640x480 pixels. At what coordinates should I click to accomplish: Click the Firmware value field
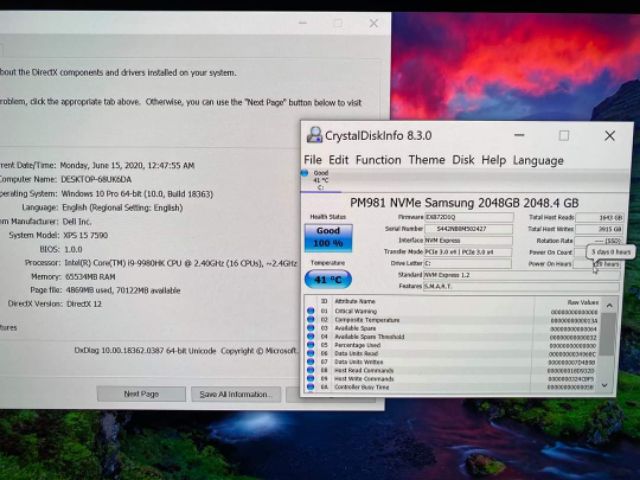tap(469, 217)
